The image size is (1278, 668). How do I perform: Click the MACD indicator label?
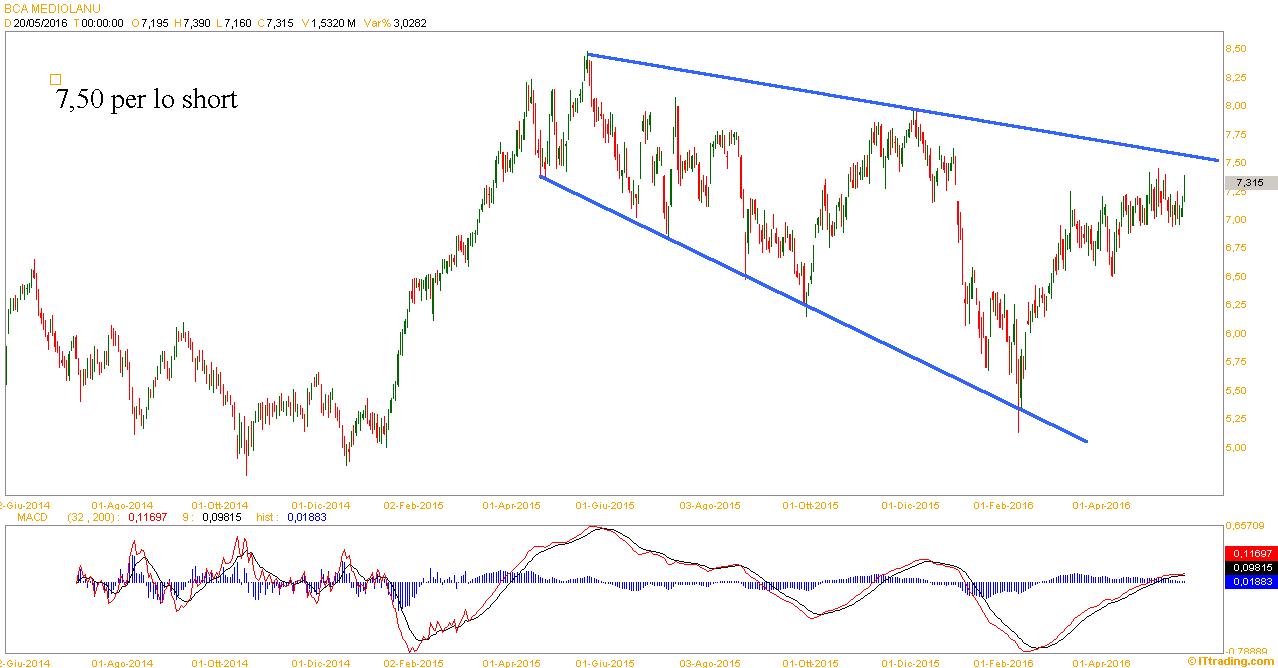coord(33,517)
